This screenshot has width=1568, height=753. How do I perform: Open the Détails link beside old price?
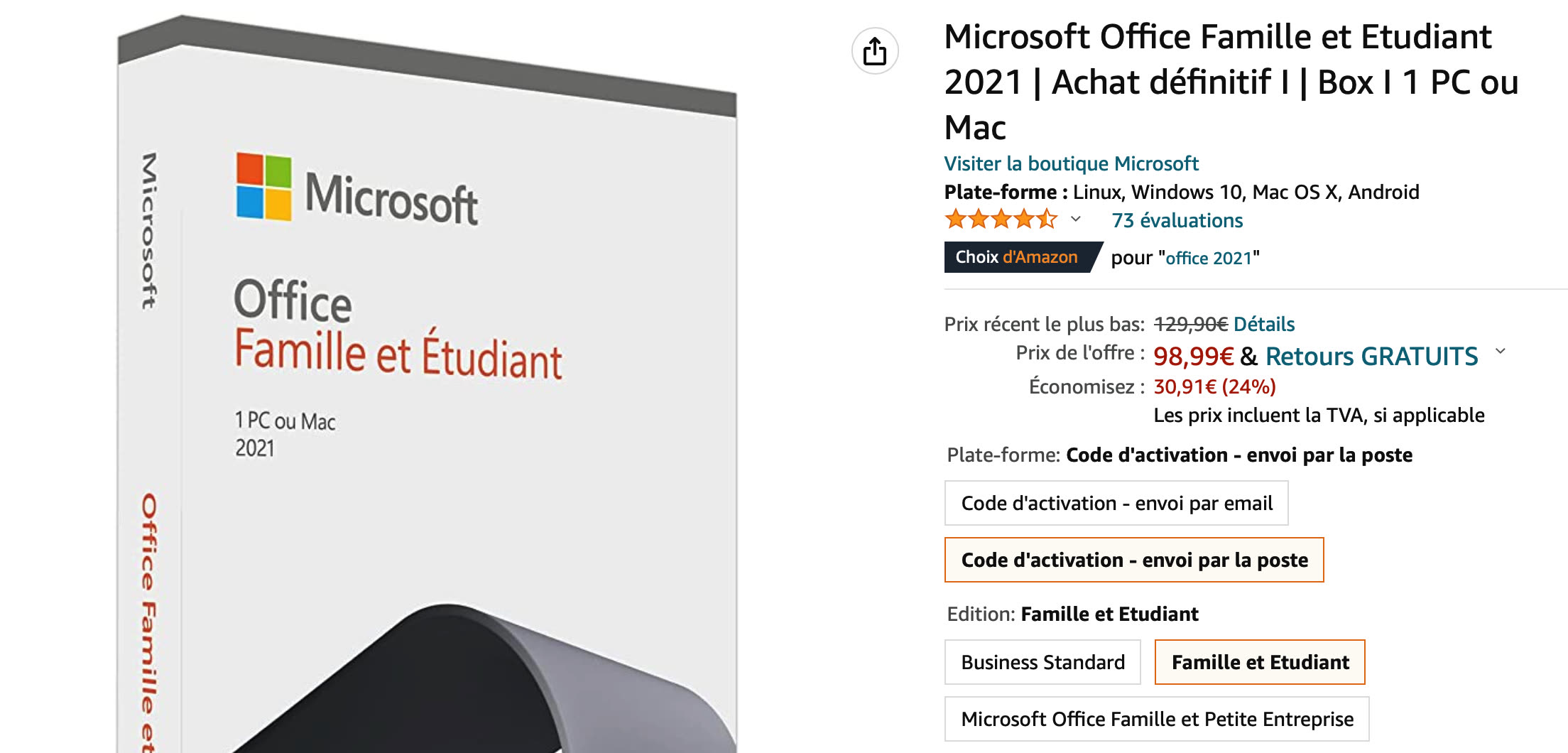click(x=1264, y=325)
